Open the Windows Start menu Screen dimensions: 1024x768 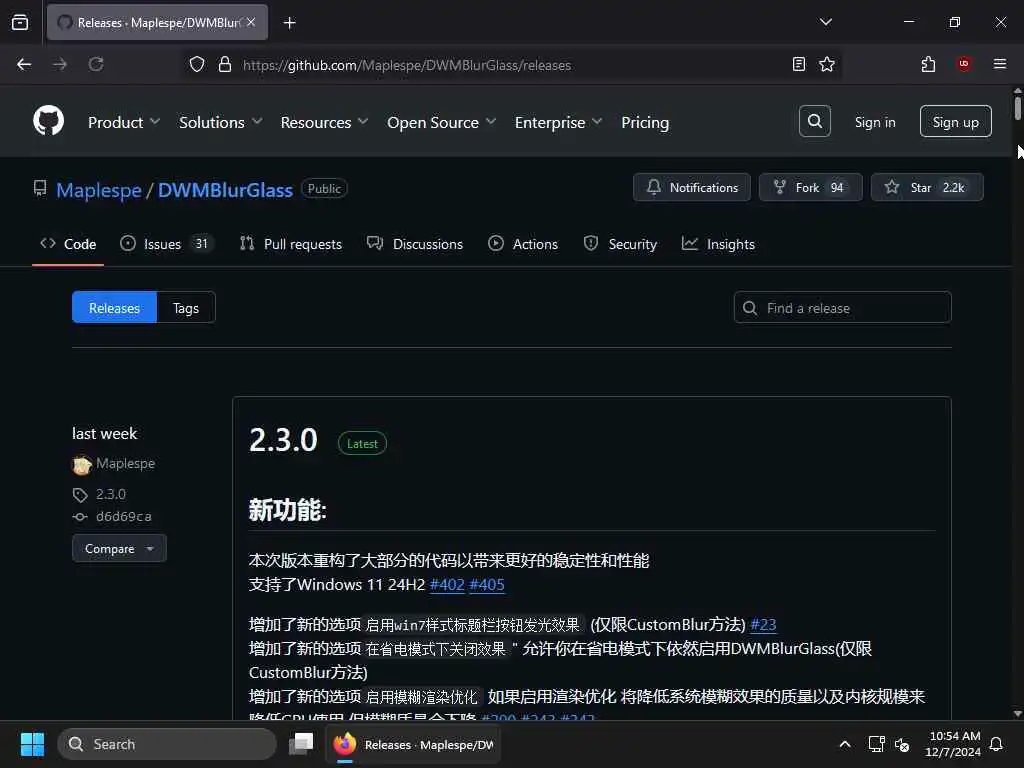pos(32,744)
